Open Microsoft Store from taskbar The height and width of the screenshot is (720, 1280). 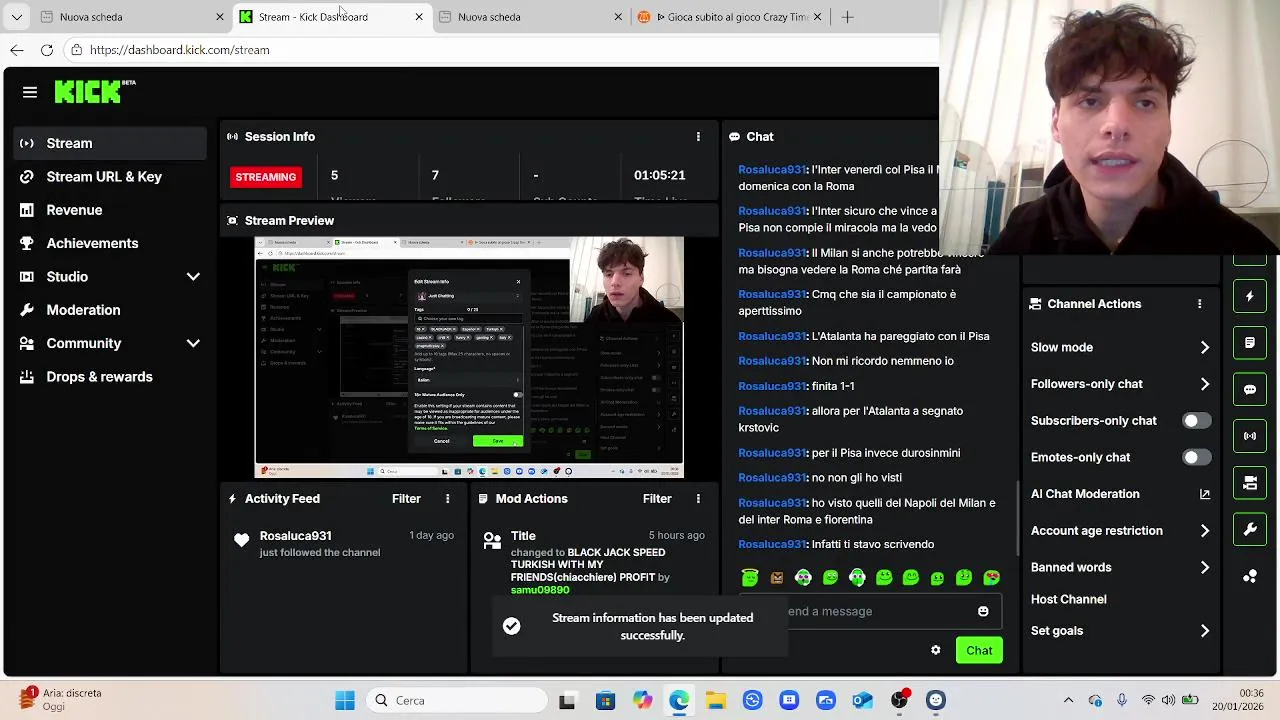[605, 701]
